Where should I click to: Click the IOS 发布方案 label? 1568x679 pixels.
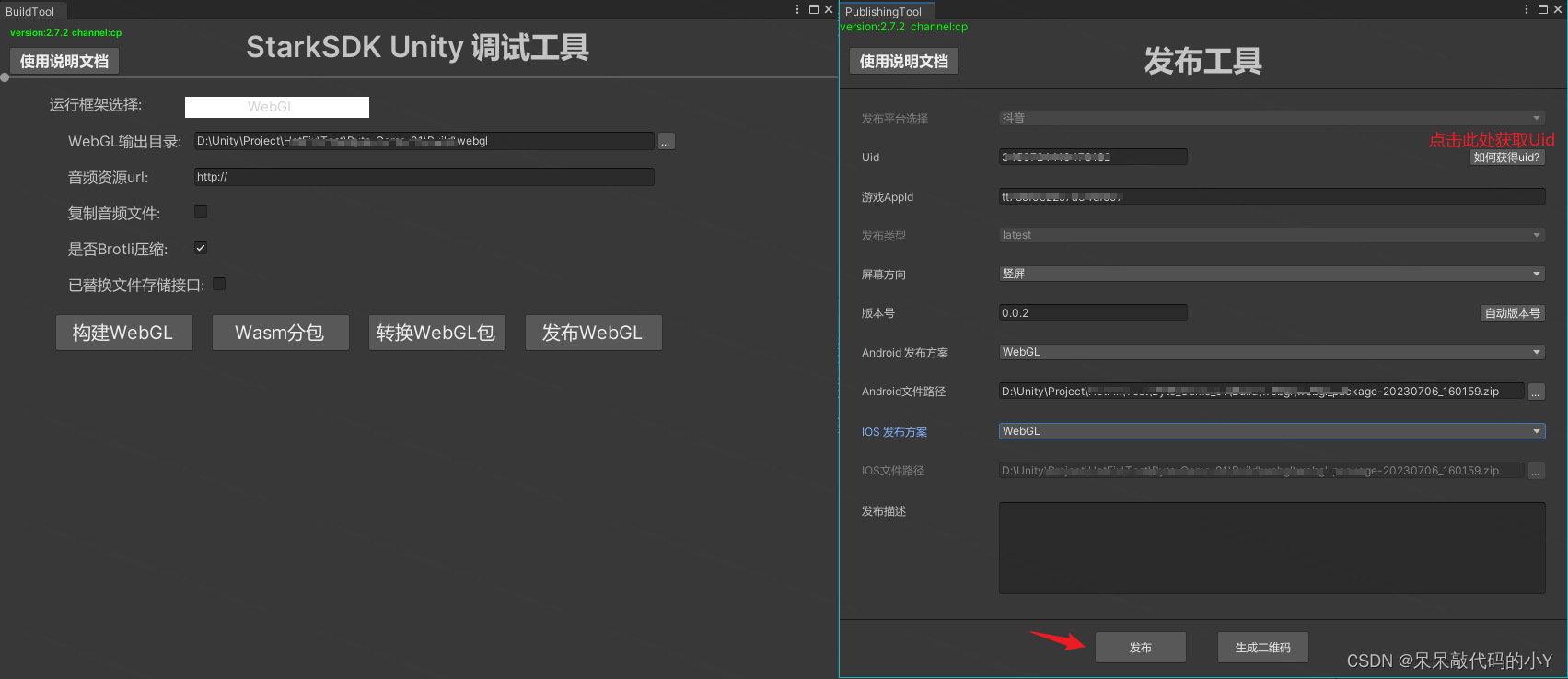pos(894,432)
